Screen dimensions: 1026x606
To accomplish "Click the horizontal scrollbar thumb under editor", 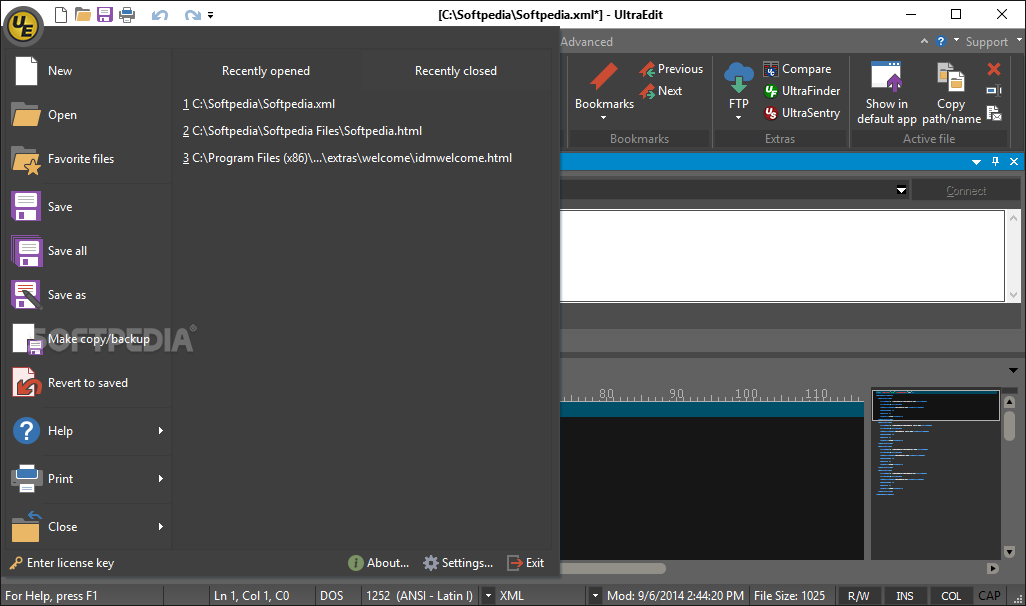I will click(613, 569).
